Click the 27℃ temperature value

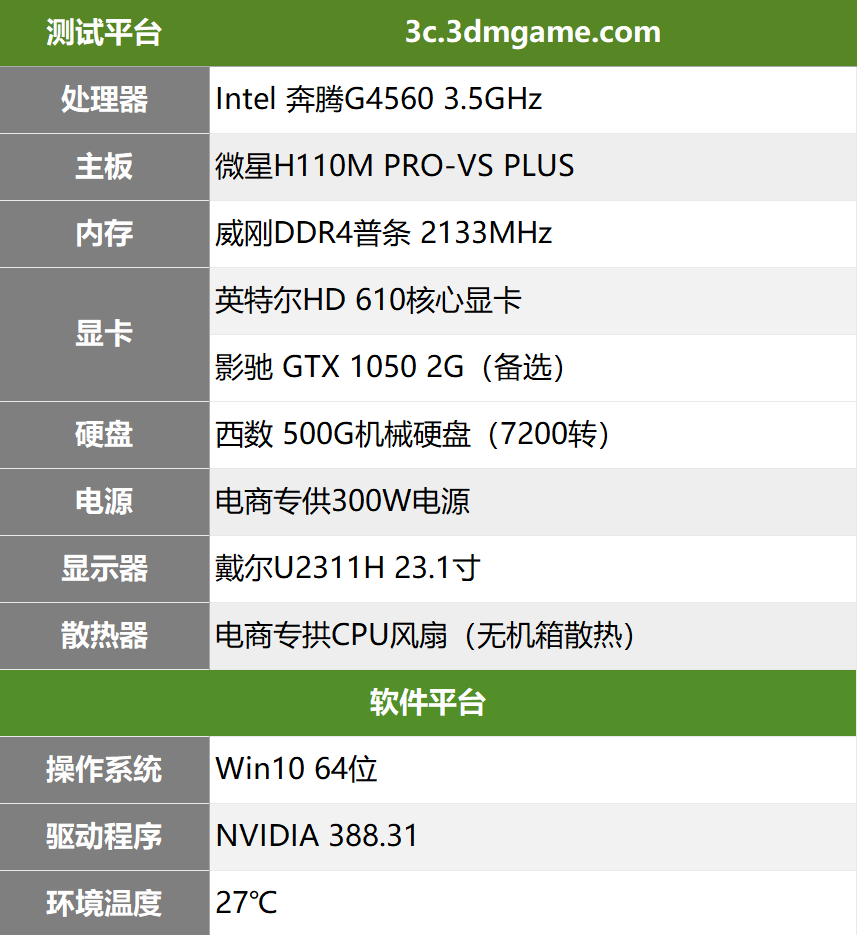246,903
